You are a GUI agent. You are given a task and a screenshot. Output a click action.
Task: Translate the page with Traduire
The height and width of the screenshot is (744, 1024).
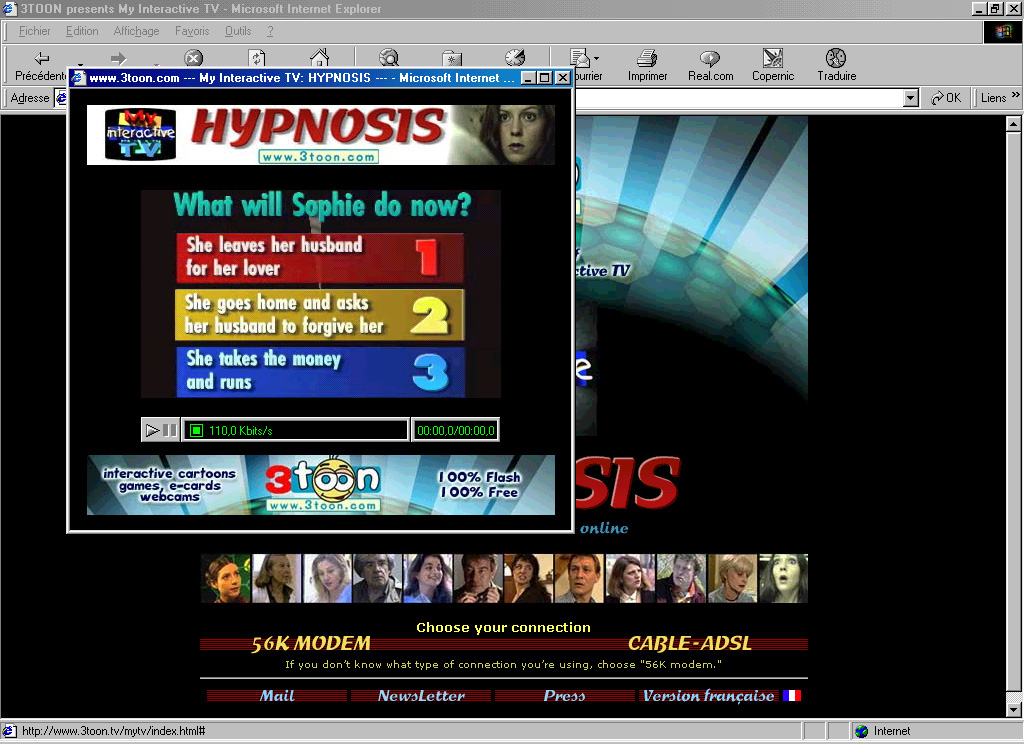[x=837, y=65]
